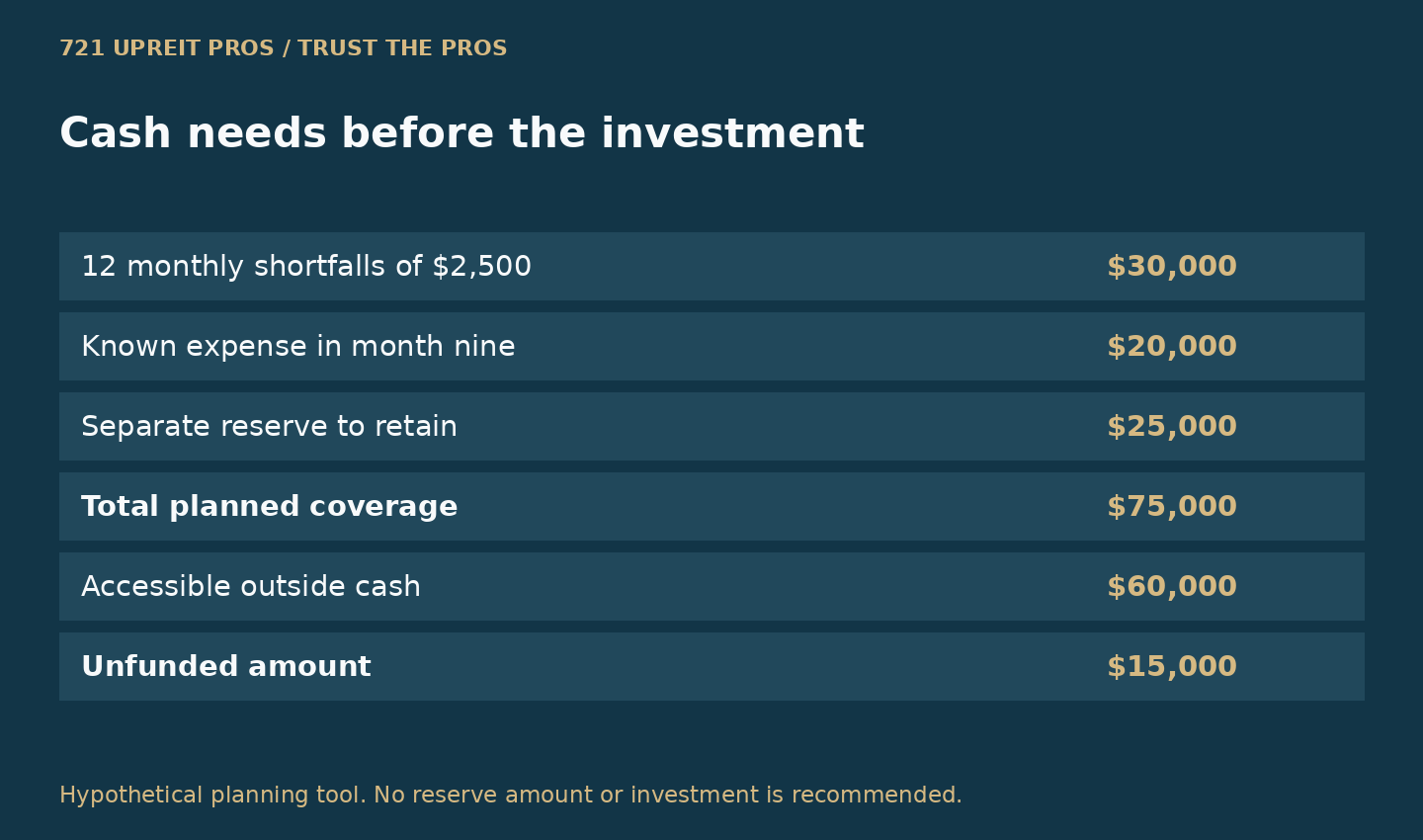Select the '12 monthly shortfalls of $2,500' row
The image size is (1423, 840).
tap(711, 267)
